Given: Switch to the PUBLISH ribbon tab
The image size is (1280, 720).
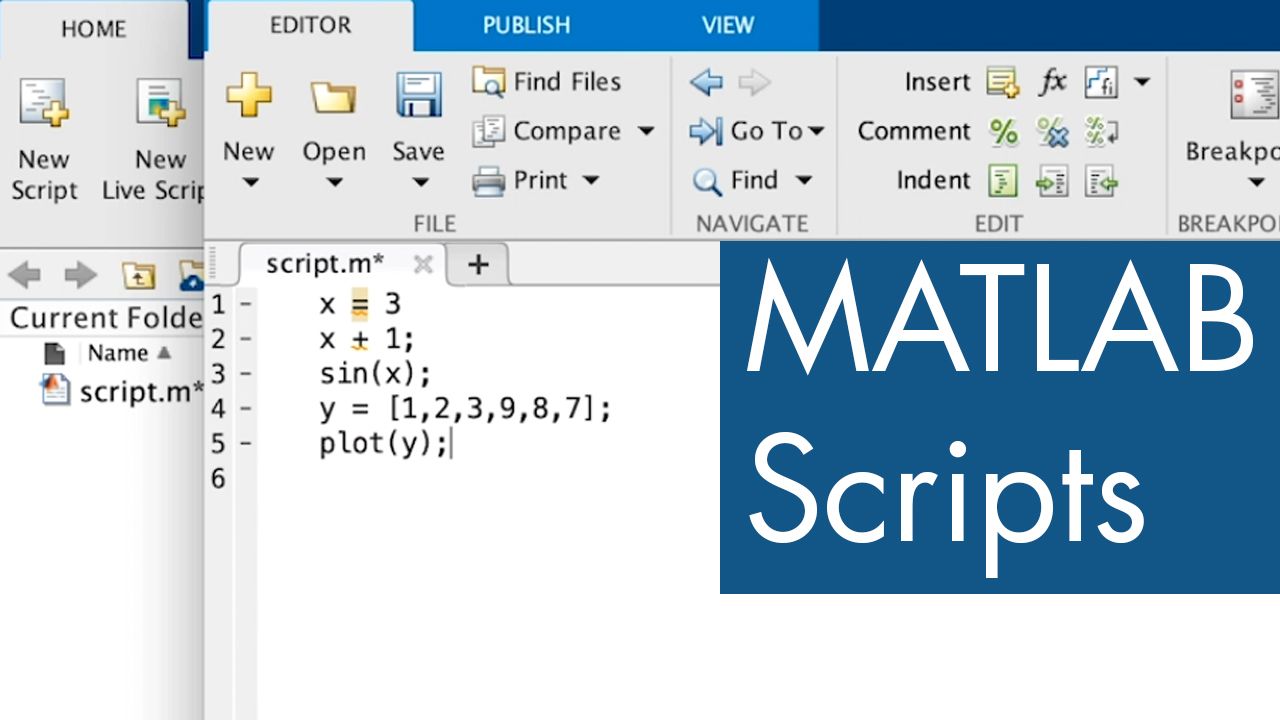Looking at the screenshot, I should tap(526, 25).
